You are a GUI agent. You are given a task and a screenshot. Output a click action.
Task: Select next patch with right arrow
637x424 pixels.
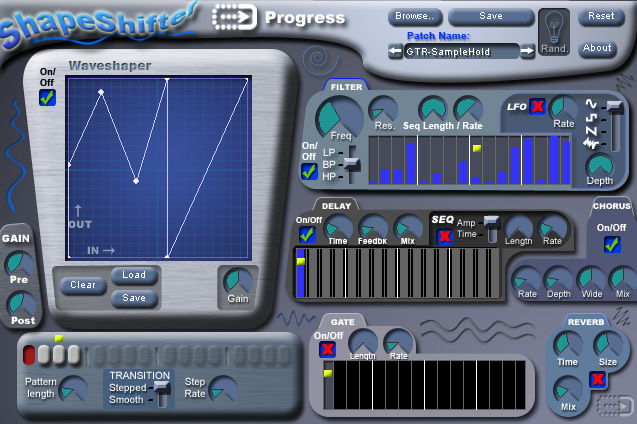click(527, 51)
